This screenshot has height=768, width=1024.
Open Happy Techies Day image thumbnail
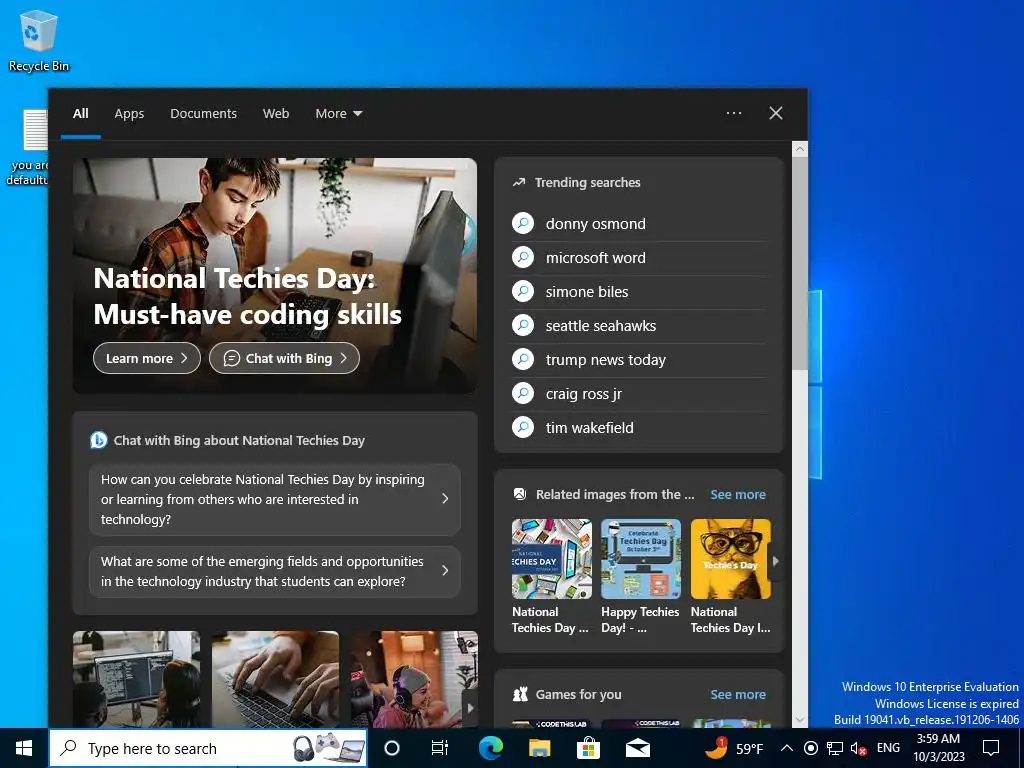pyautogui.click(x=641, y=559)
